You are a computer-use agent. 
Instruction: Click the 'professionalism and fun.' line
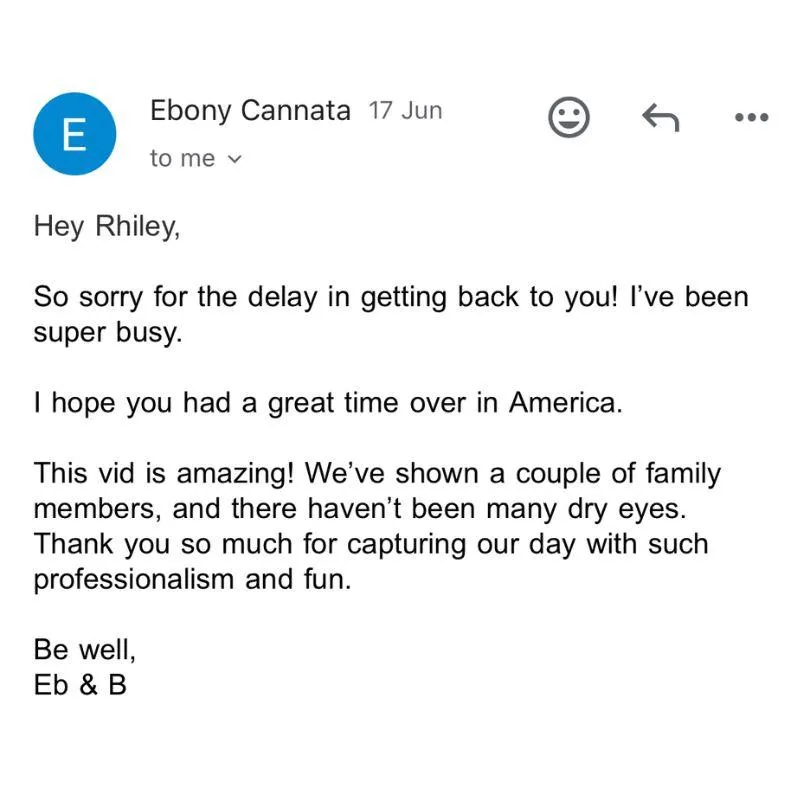pyautogui.click(x=193, y=580)
